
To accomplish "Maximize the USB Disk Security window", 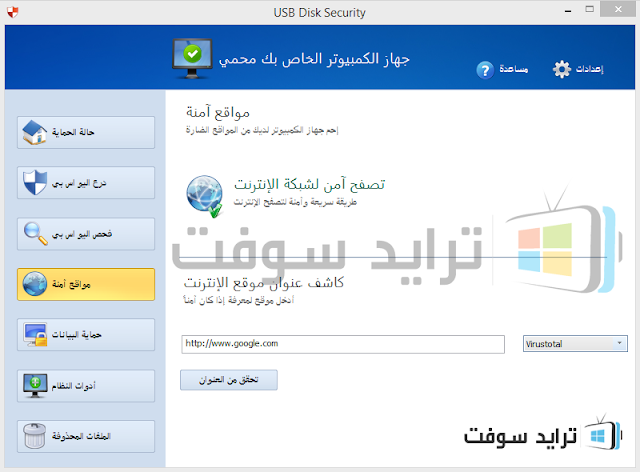I will (589, 9).
